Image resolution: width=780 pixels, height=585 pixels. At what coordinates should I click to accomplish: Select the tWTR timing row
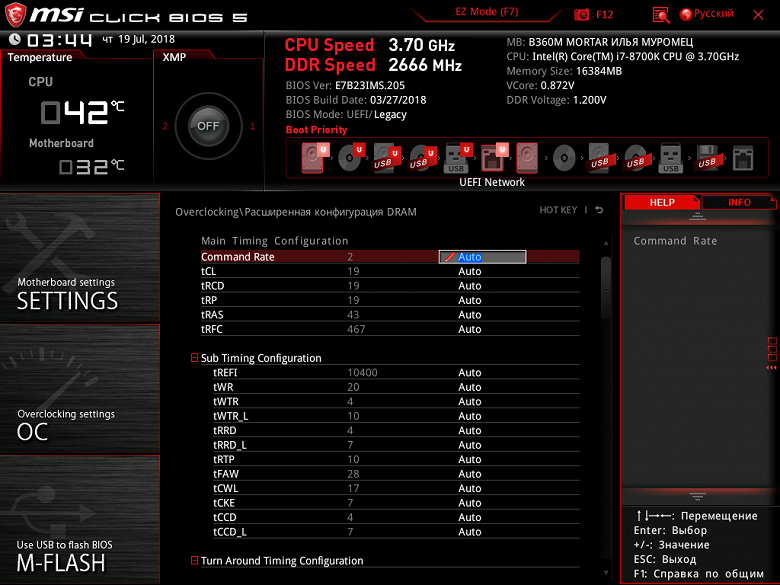(x=396, y=401)
